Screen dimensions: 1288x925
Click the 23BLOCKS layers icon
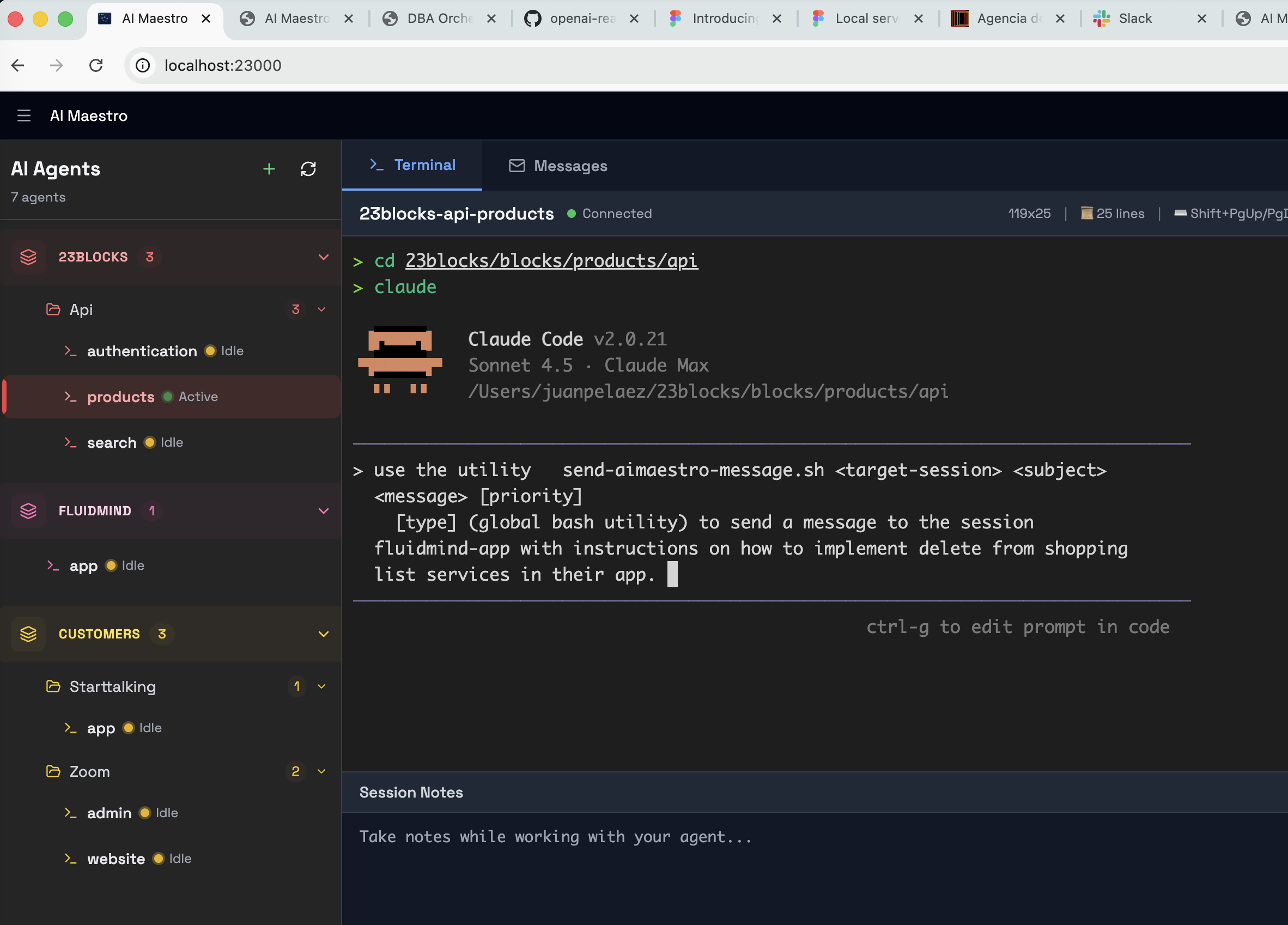pos(28,257)
